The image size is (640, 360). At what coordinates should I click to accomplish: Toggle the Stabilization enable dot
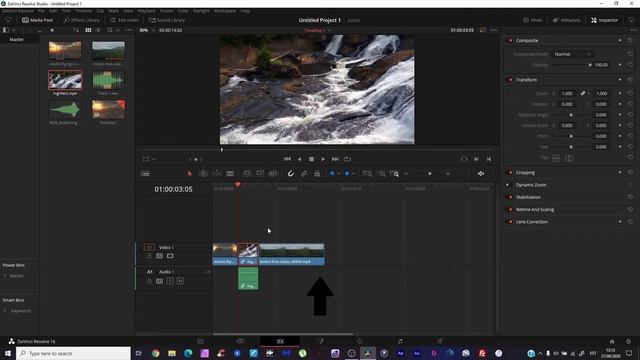[510, 197]
